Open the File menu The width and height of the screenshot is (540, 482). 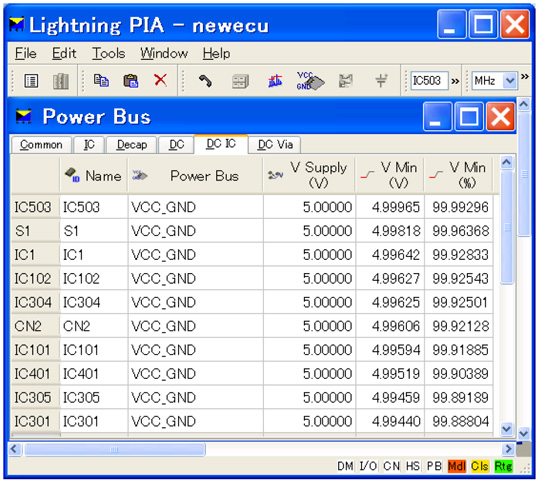25,53
